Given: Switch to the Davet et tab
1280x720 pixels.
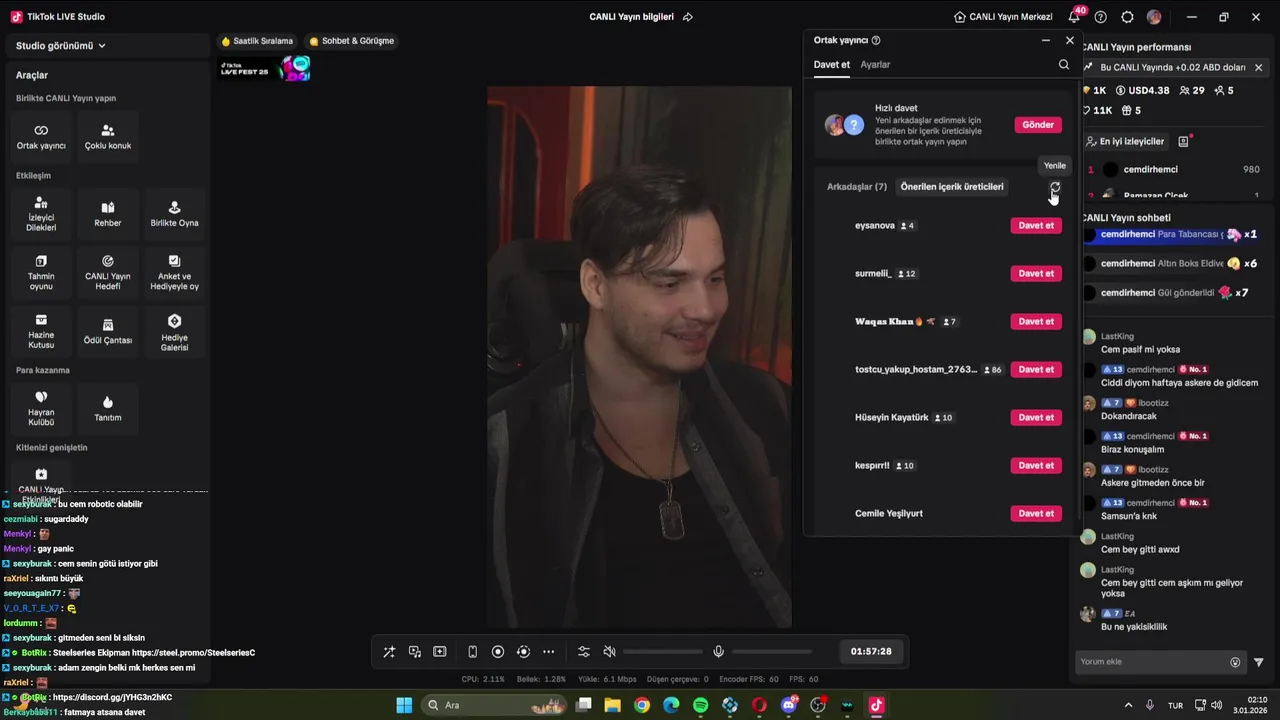Looking at the screenshot, I should pos(832,64).
